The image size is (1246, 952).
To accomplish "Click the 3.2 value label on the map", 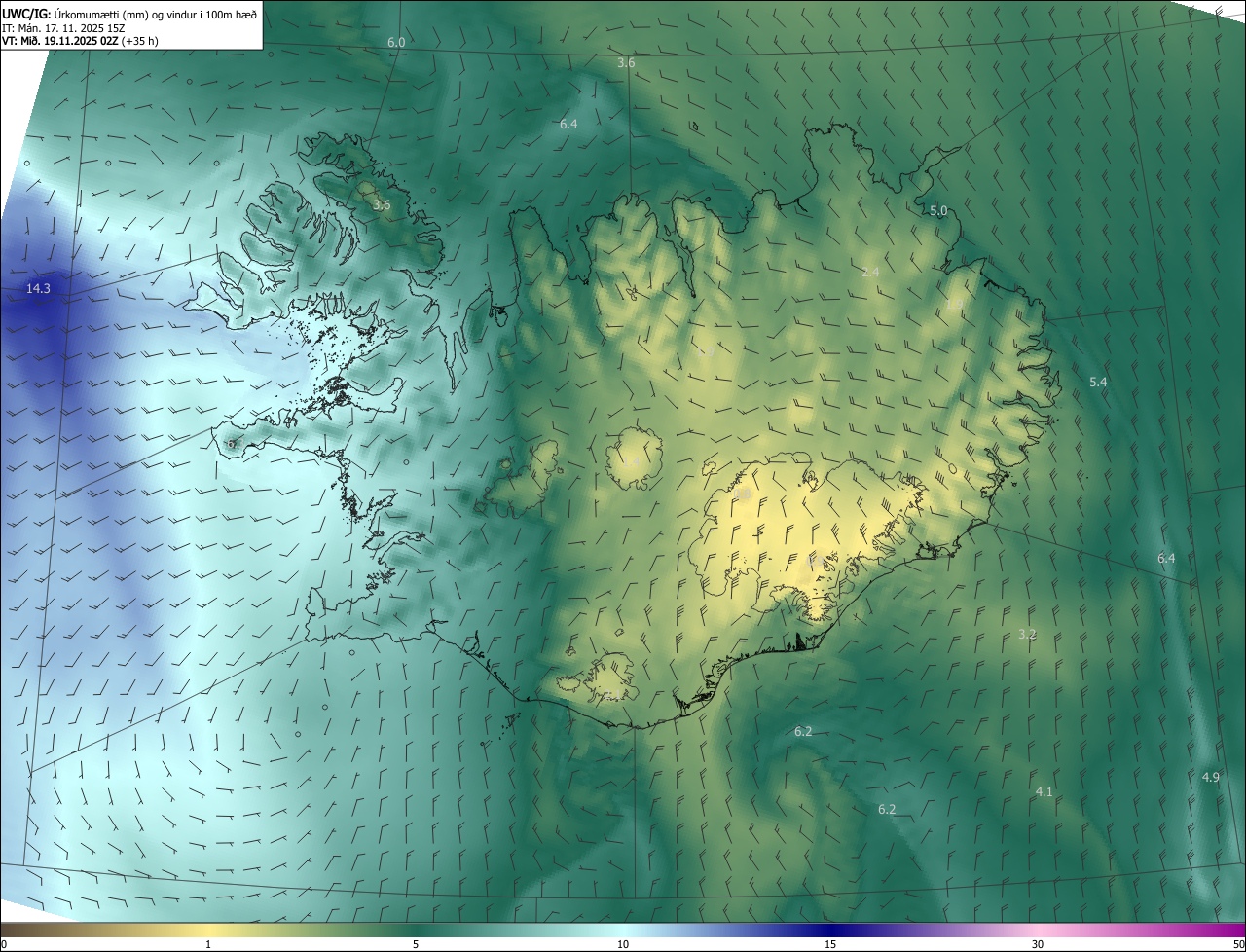I will 1027,634.
